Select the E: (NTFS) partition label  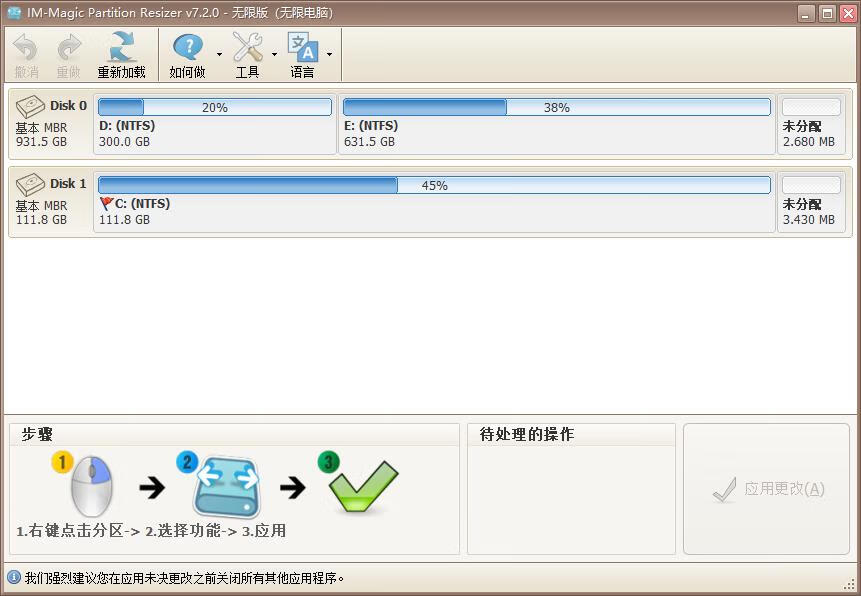click(x=371, y=126)
